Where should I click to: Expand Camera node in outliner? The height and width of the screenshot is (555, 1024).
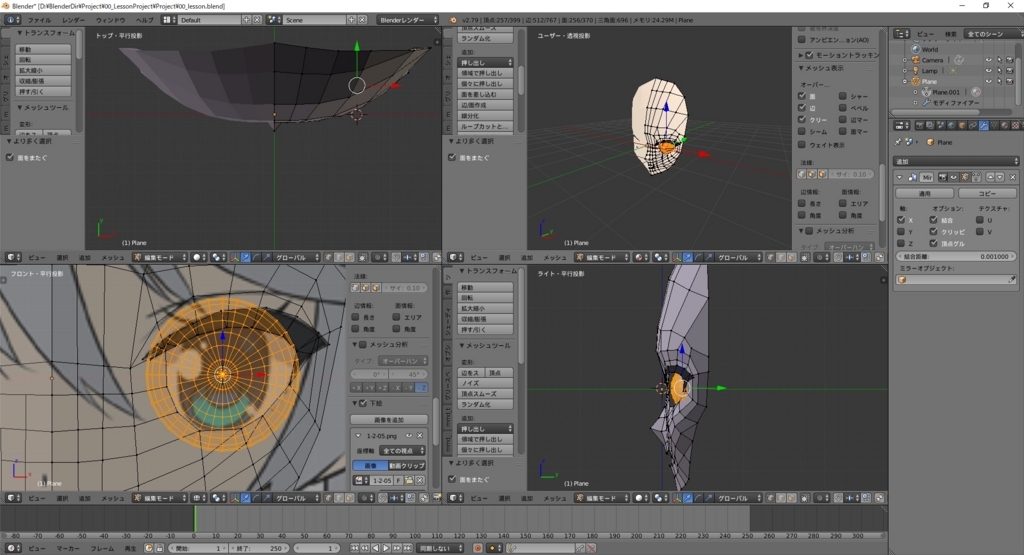coord(904,59)
